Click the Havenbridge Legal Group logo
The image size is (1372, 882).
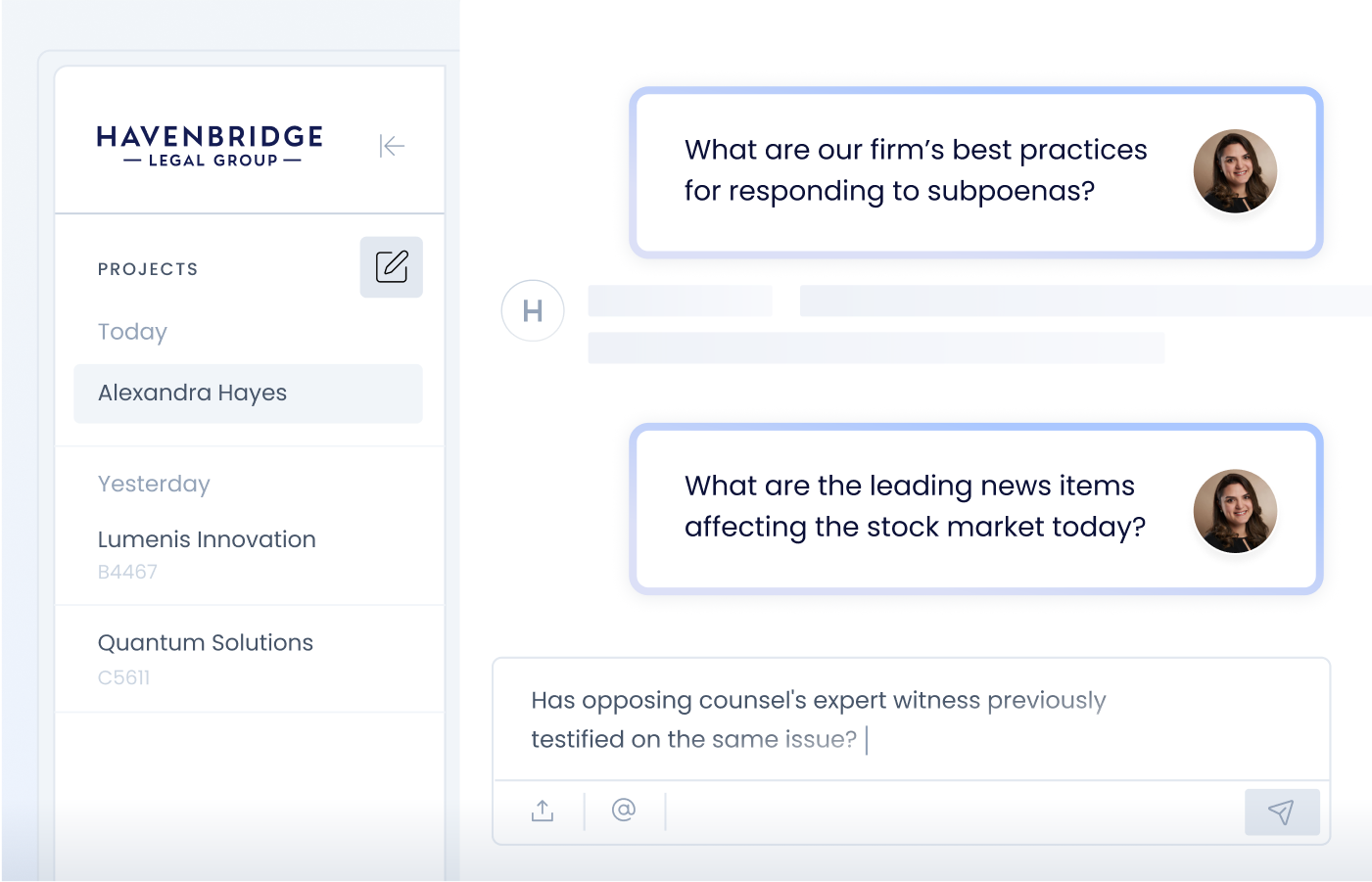pyautogui.click(x=211, y=145)
